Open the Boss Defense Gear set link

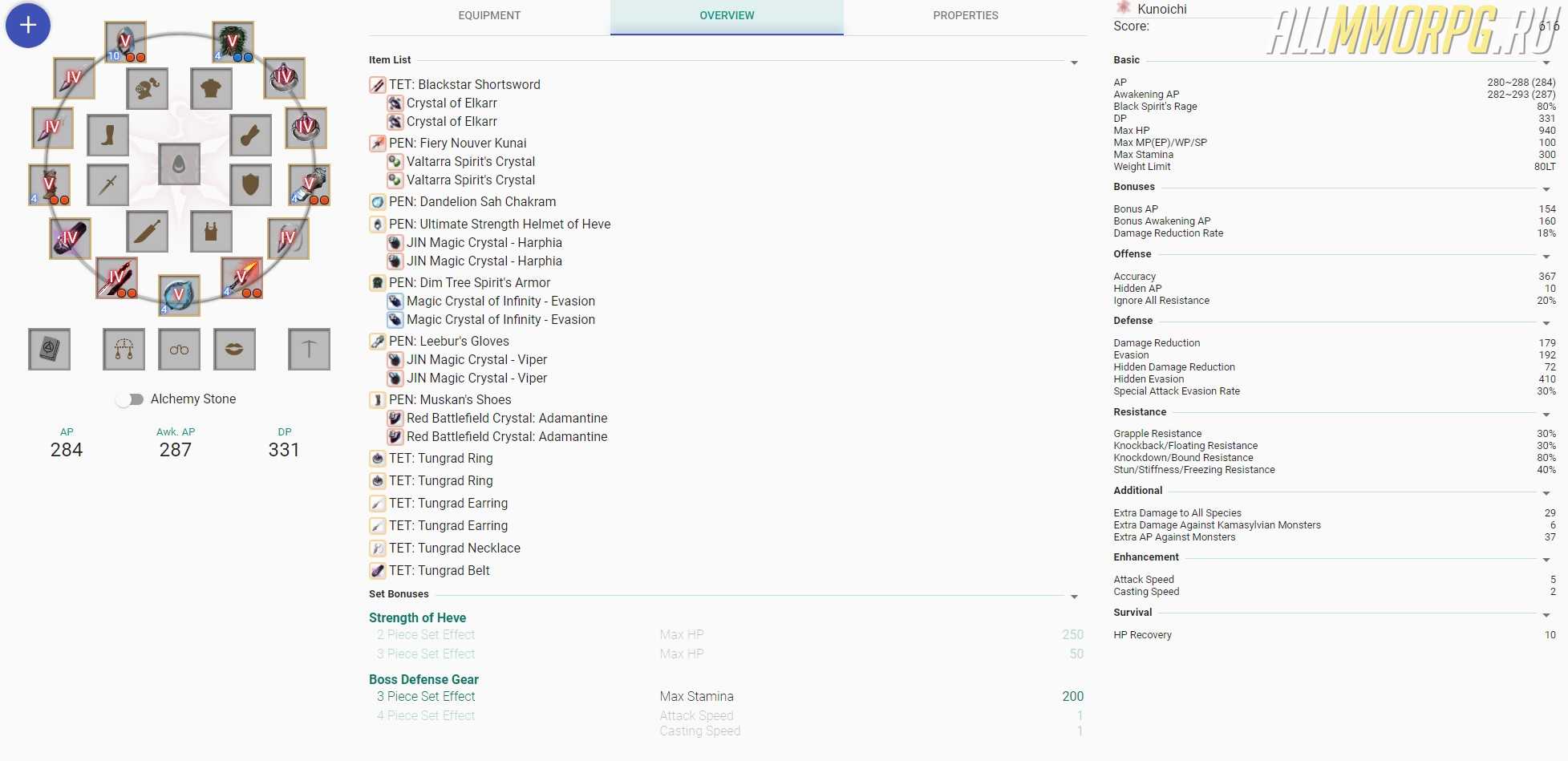click(423, 679)
